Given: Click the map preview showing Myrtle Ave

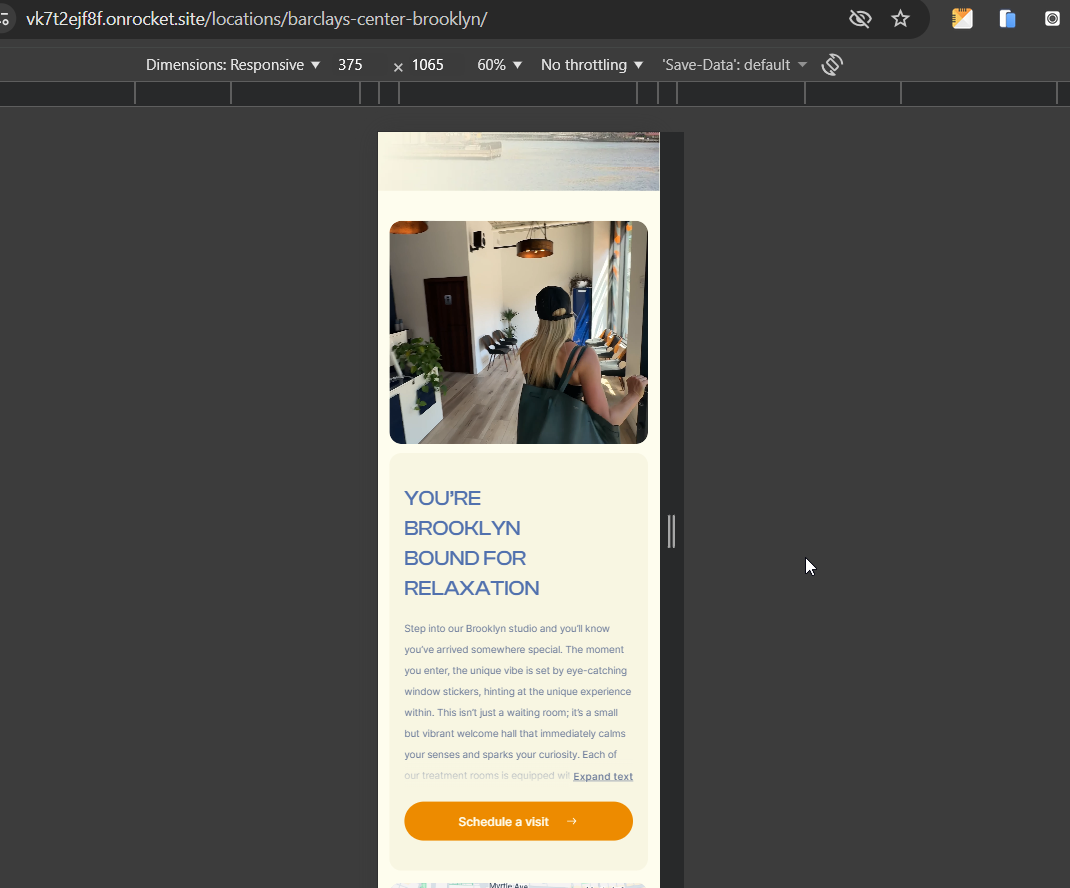Looking at the screenshot, I should [x=519, y=885].
